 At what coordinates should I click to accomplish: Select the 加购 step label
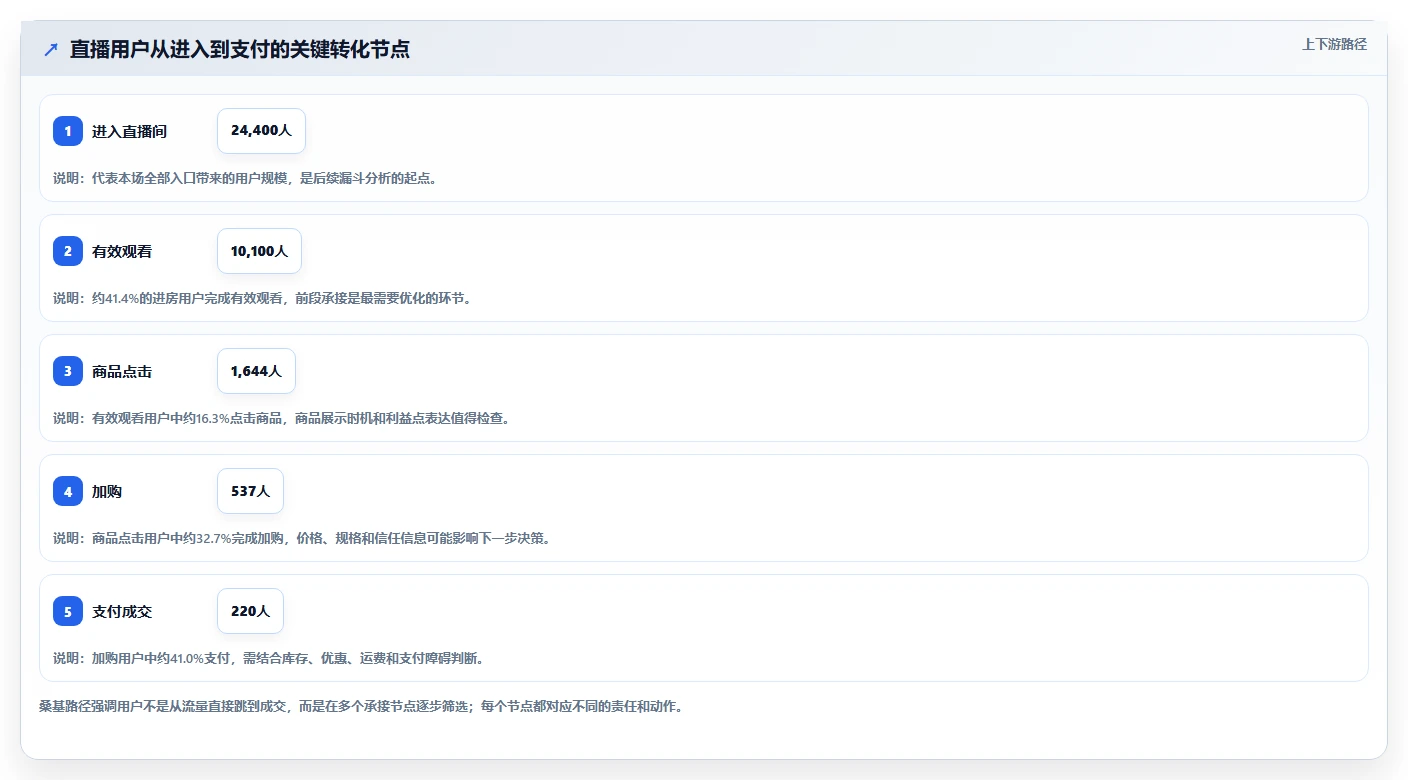tap(107, 491)
